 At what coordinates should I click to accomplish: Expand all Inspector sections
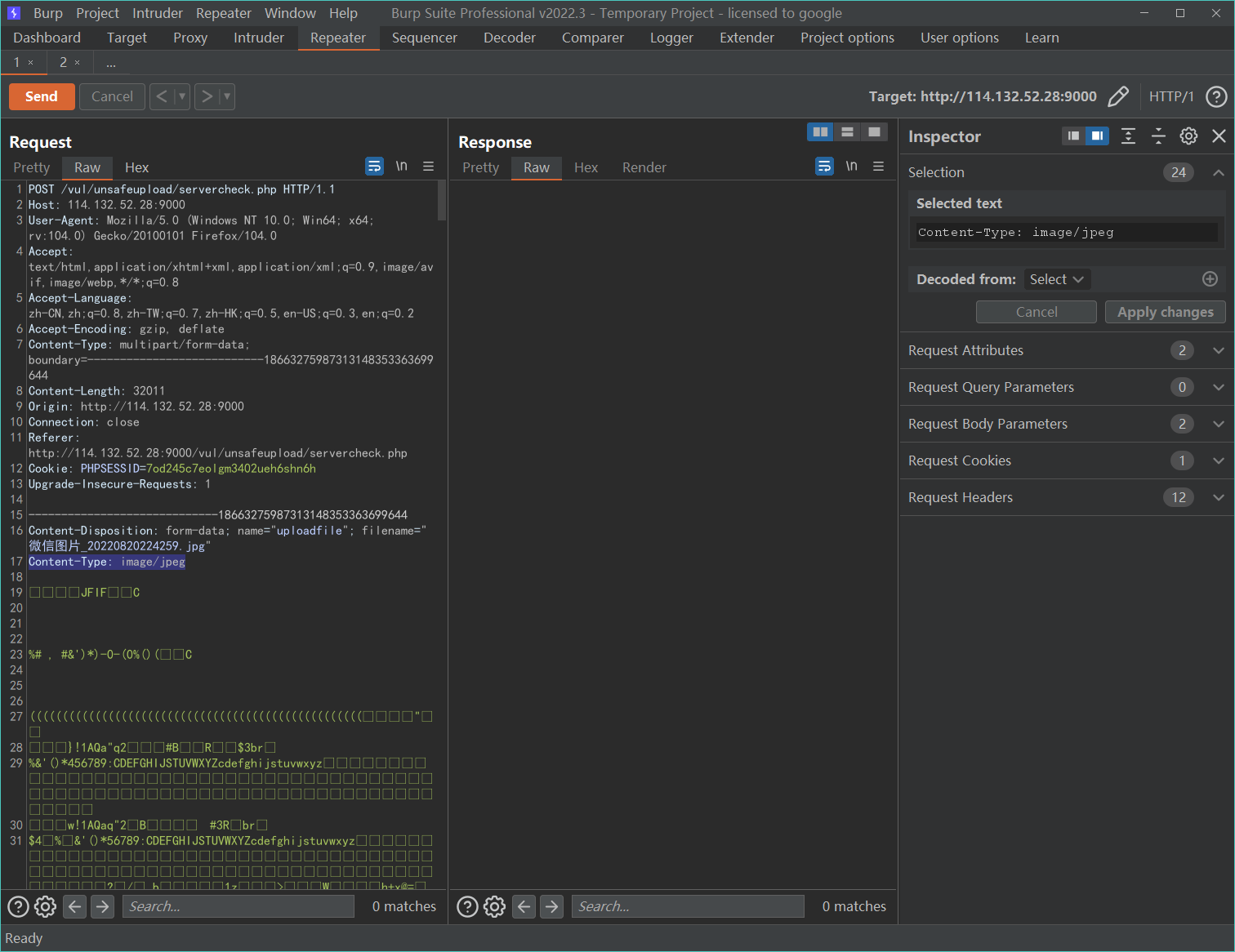click(x=1128, y=136)
